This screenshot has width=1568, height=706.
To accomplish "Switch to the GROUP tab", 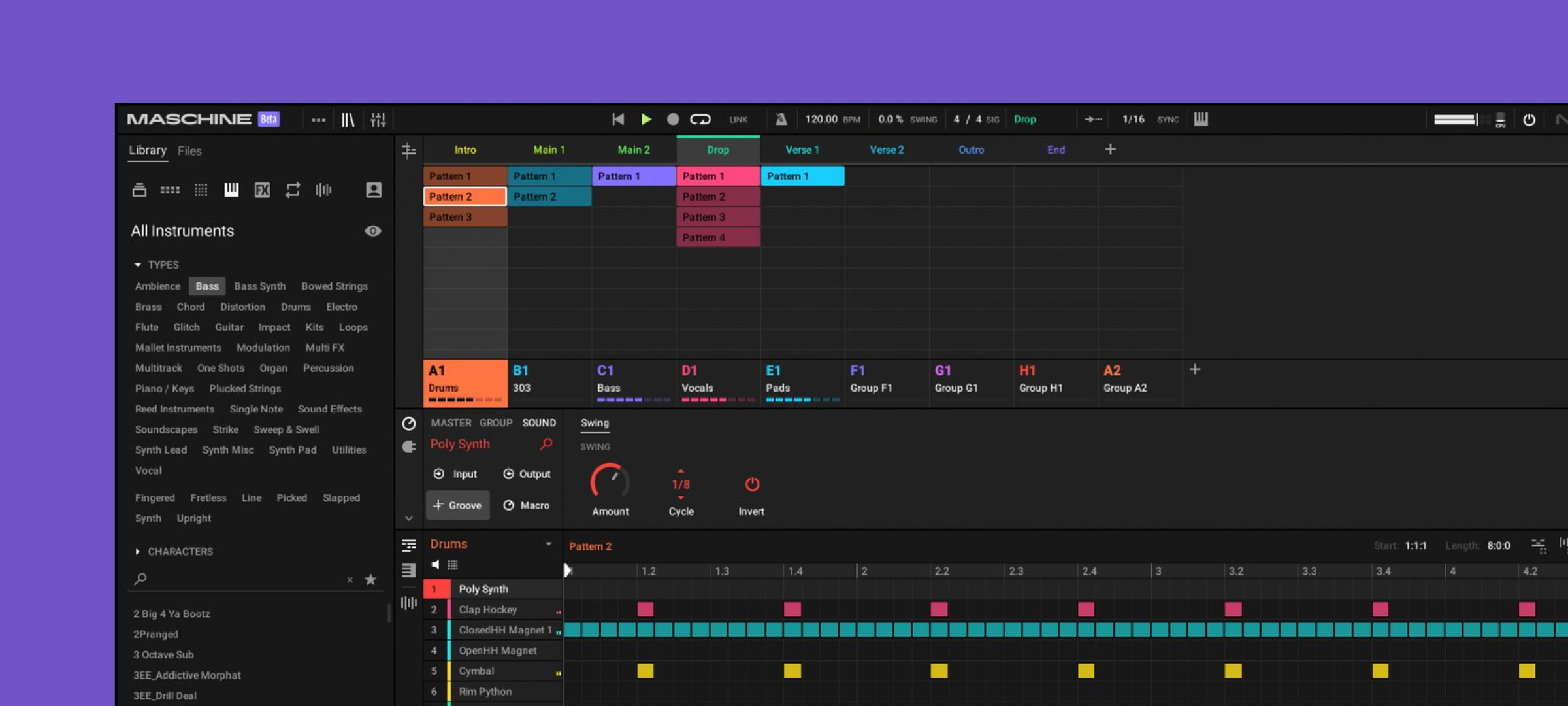I will tap(496, 423).
